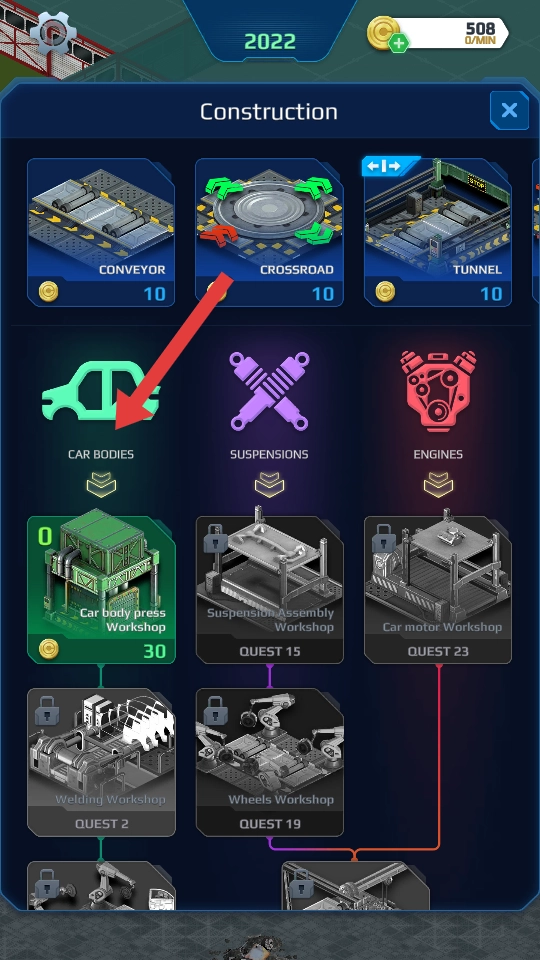The height and width of the screenshot is (960, 540).
Task: Click the lock icon on Welding Workshop
Action: (47, 710)
